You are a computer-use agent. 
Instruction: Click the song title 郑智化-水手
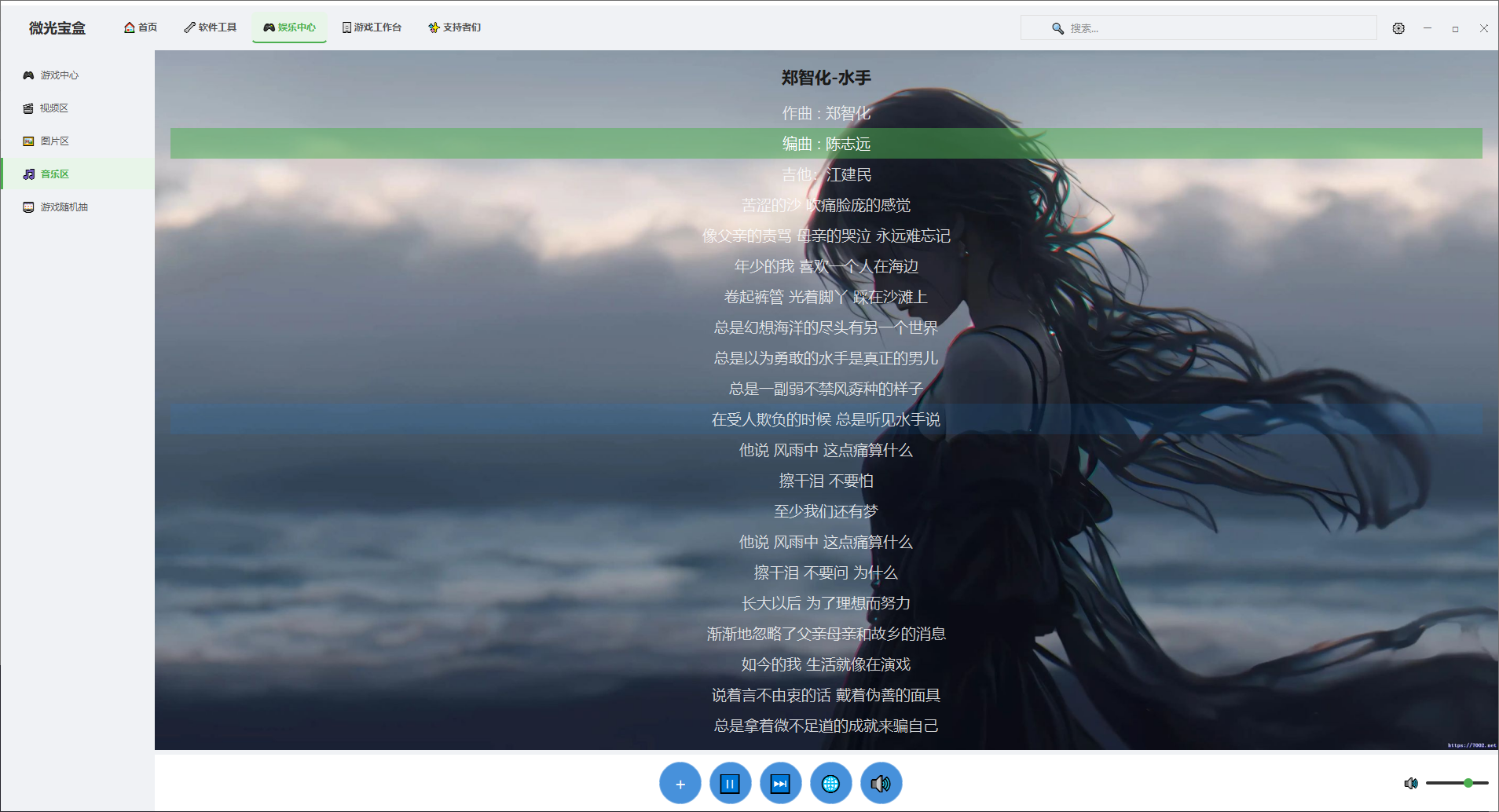tap(826, 78)
